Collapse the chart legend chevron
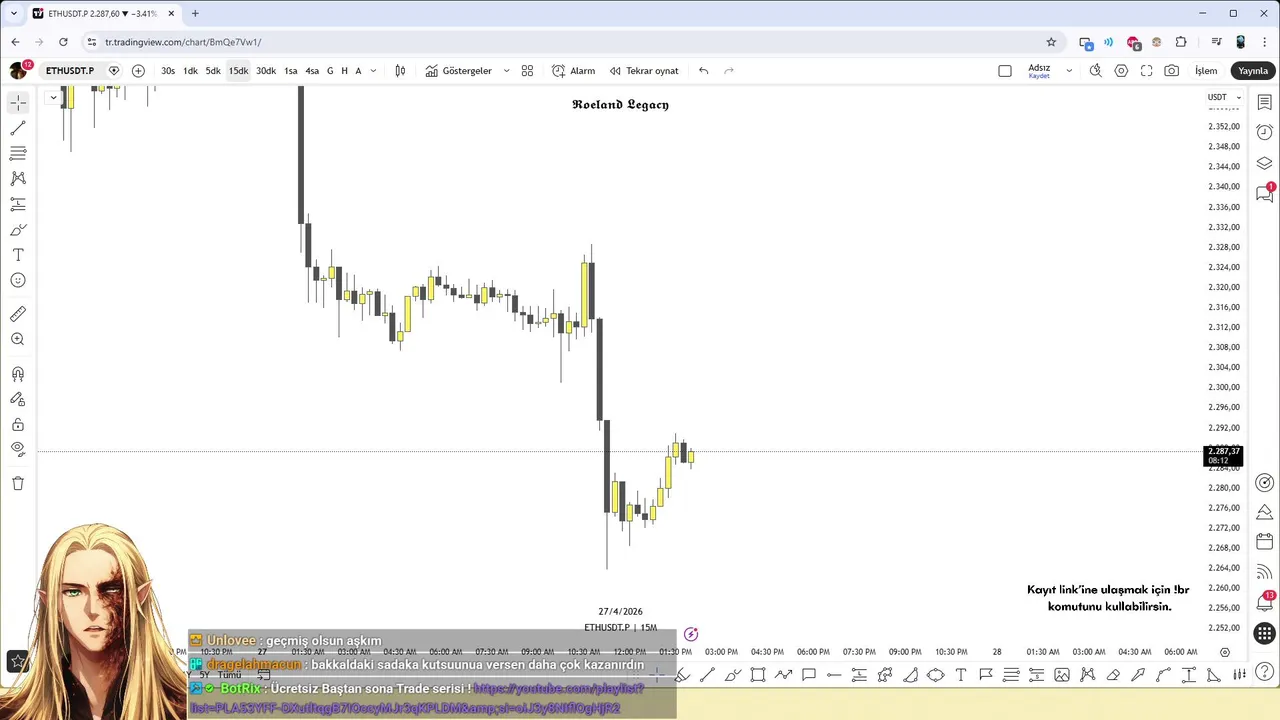Viewport: 1280px width, 720px height. [x=53, y=97]
